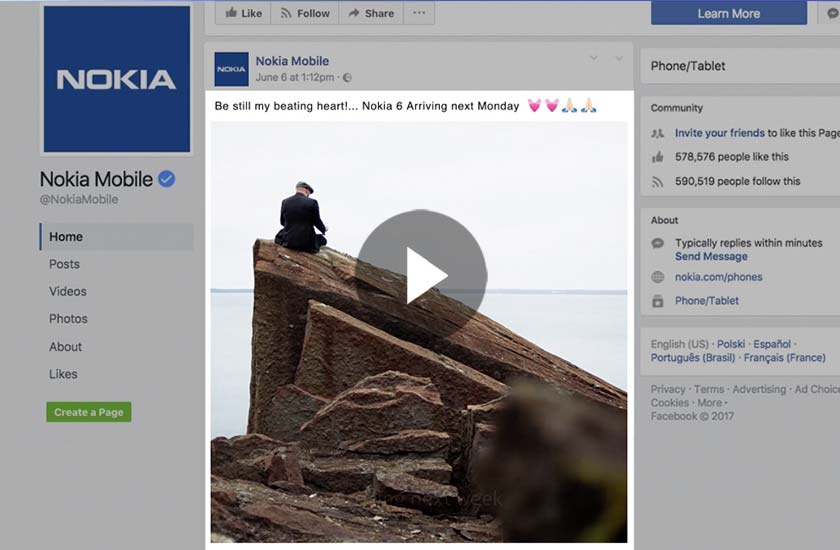Open the Posts section in sidebar
840x550 pixels.
64,264
